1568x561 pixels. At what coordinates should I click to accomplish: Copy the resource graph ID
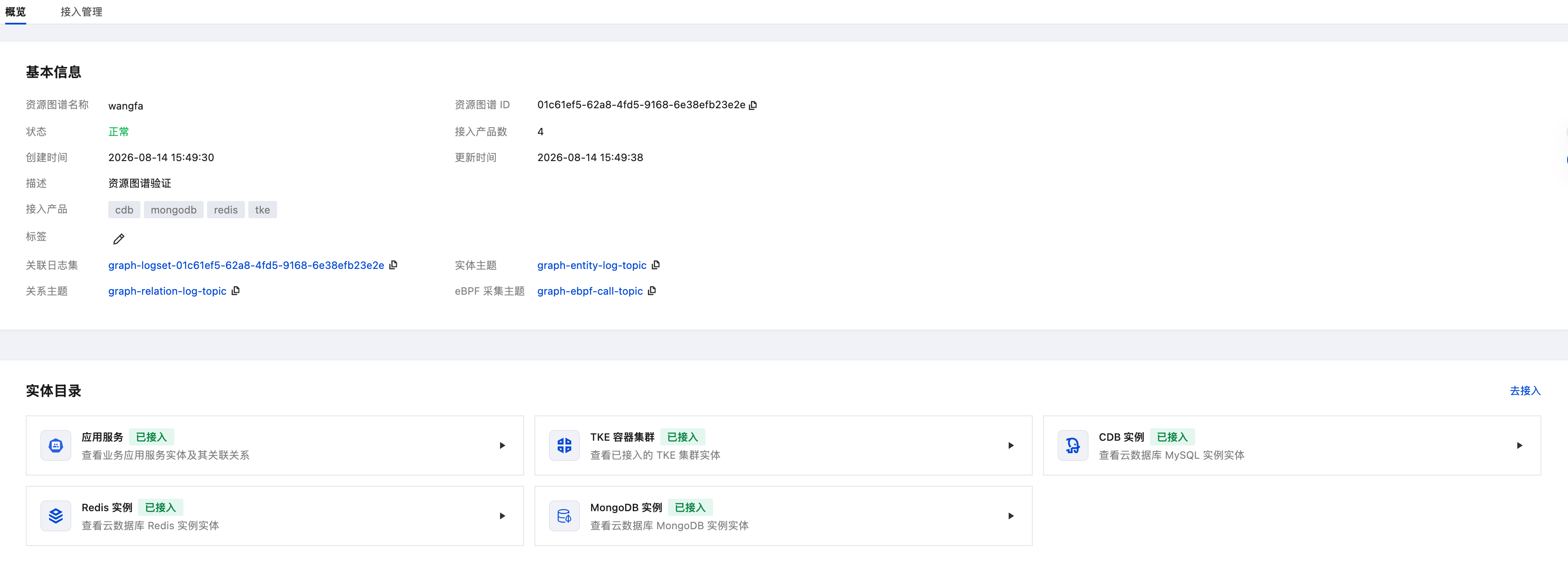click(x=753, y=105)
